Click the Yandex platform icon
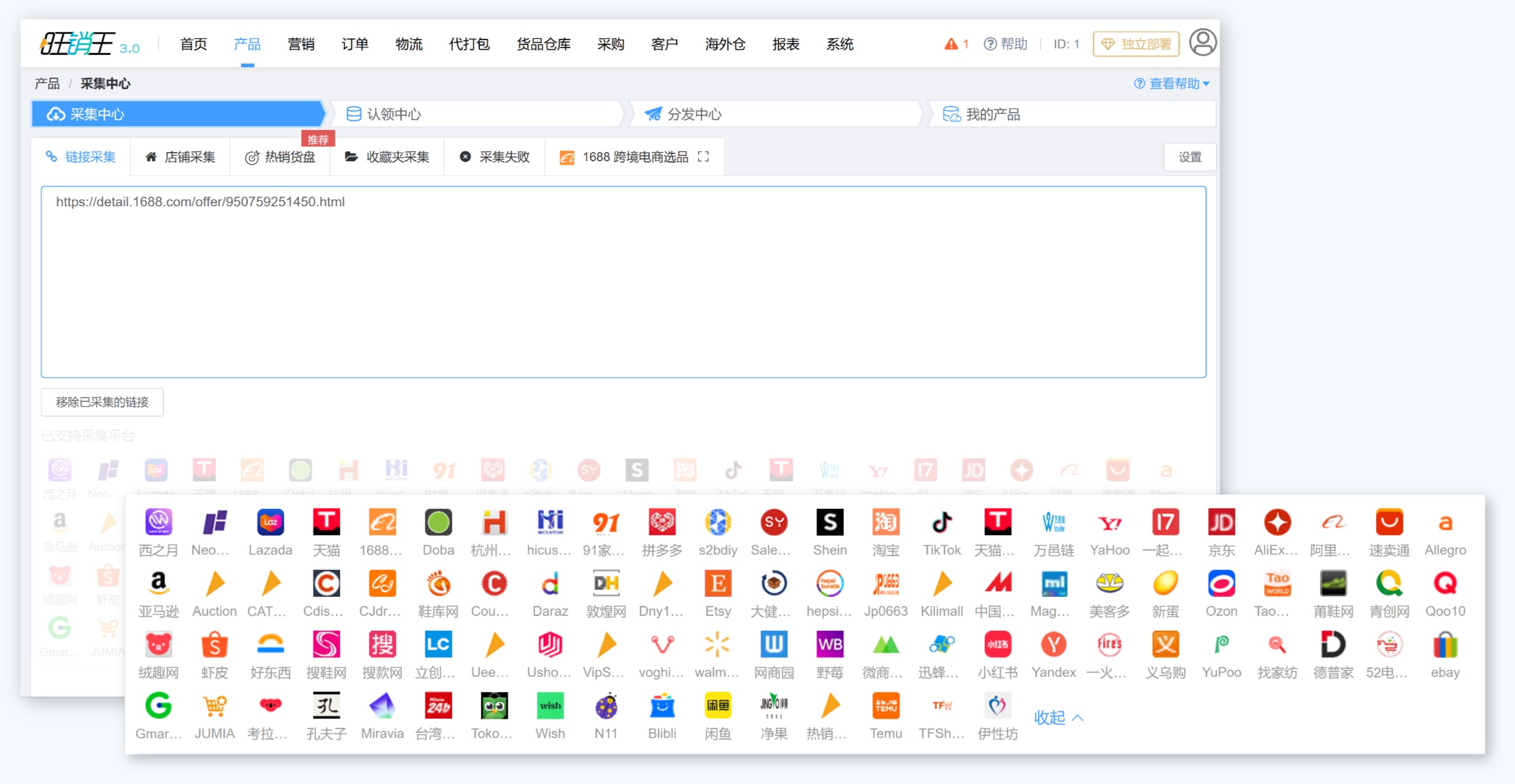The image size is (1515, 784). 1053,645
